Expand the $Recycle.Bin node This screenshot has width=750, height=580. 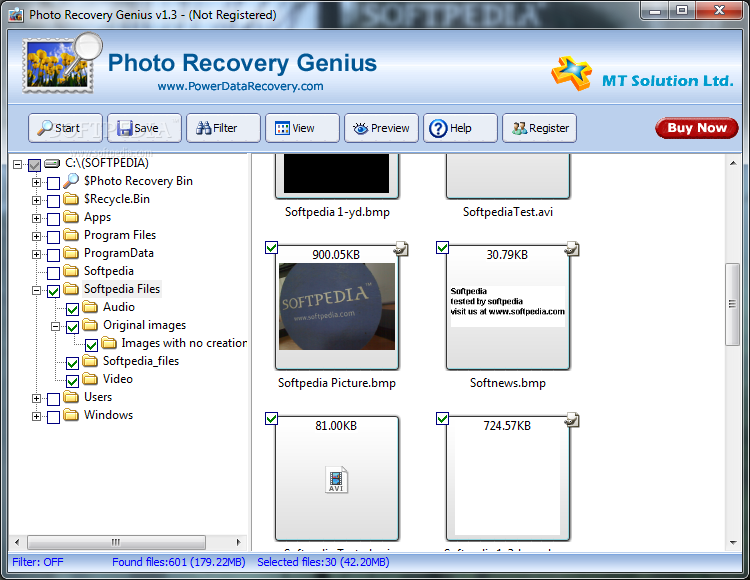36,200
